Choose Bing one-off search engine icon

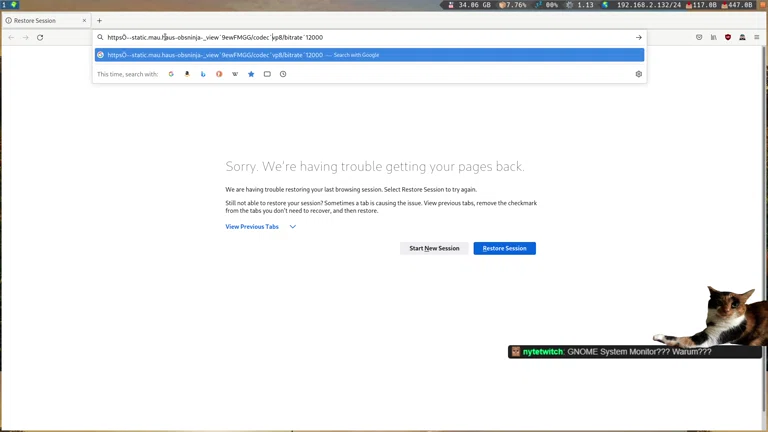(x=203, y=74)
